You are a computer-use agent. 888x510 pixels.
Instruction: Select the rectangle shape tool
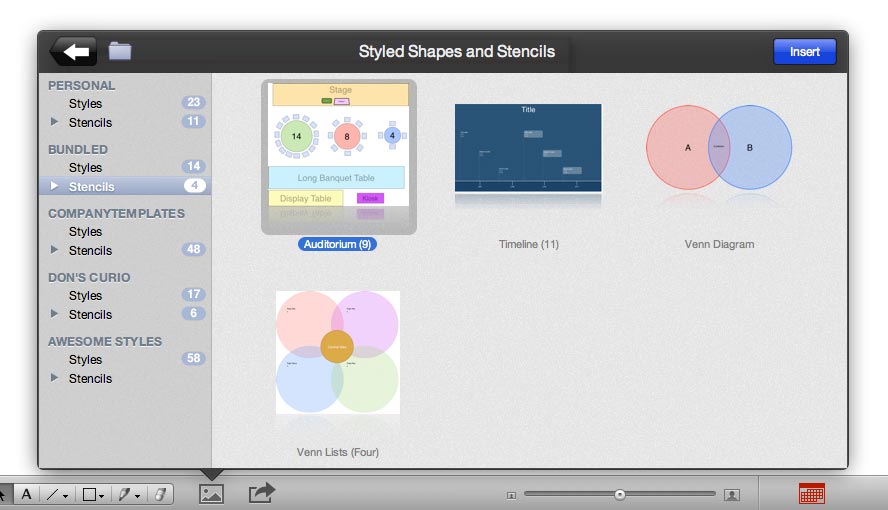pos(89,495)
